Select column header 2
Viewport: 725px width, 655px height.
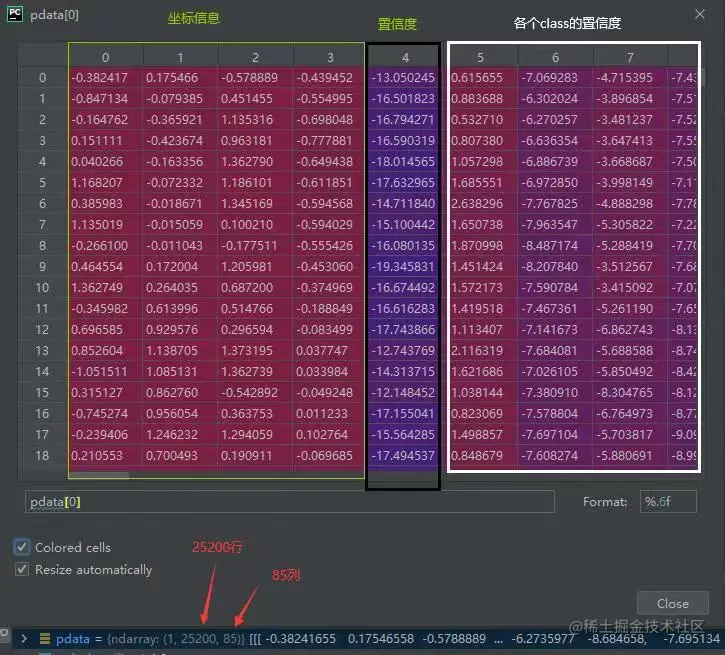pos(256,57)
